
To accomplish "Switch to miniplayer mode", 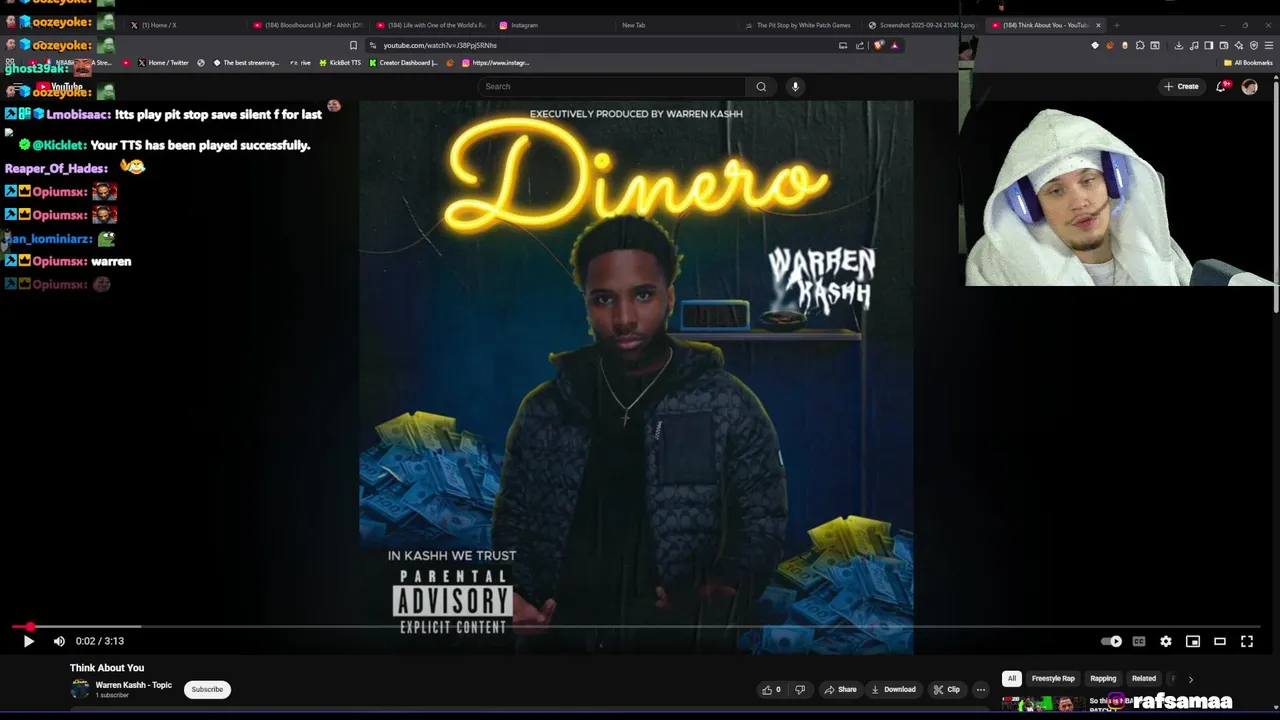I will [x=1193, y=641].
